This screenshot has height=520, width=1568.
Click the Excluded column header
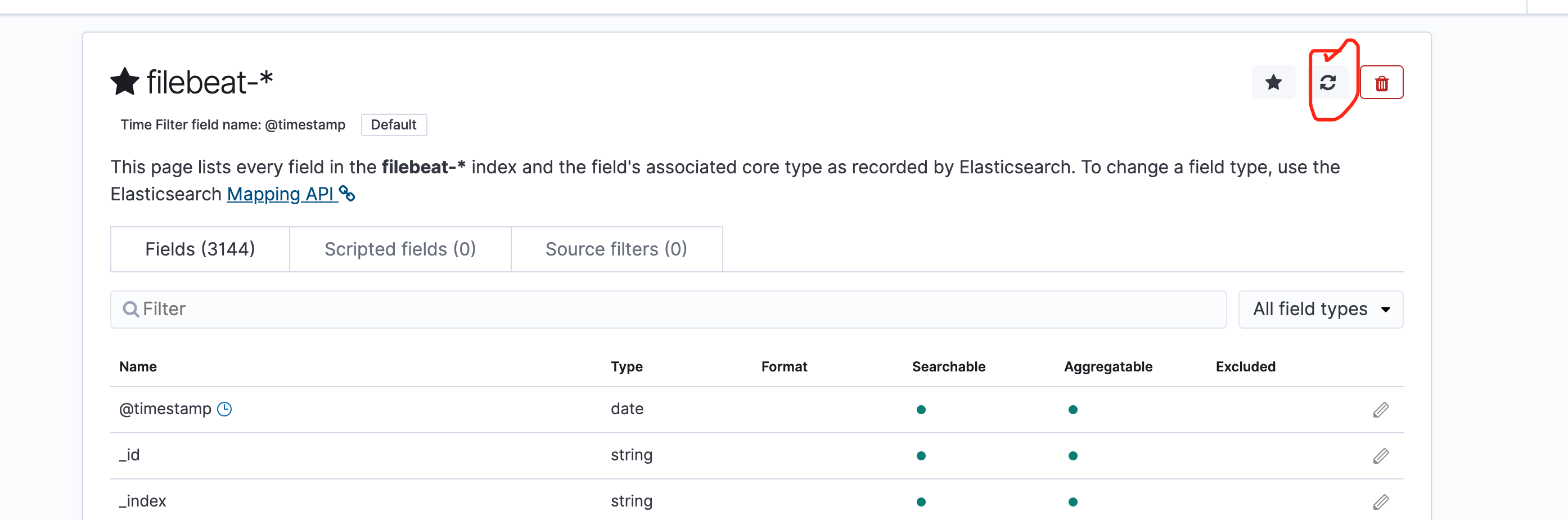click(1245, 366)
